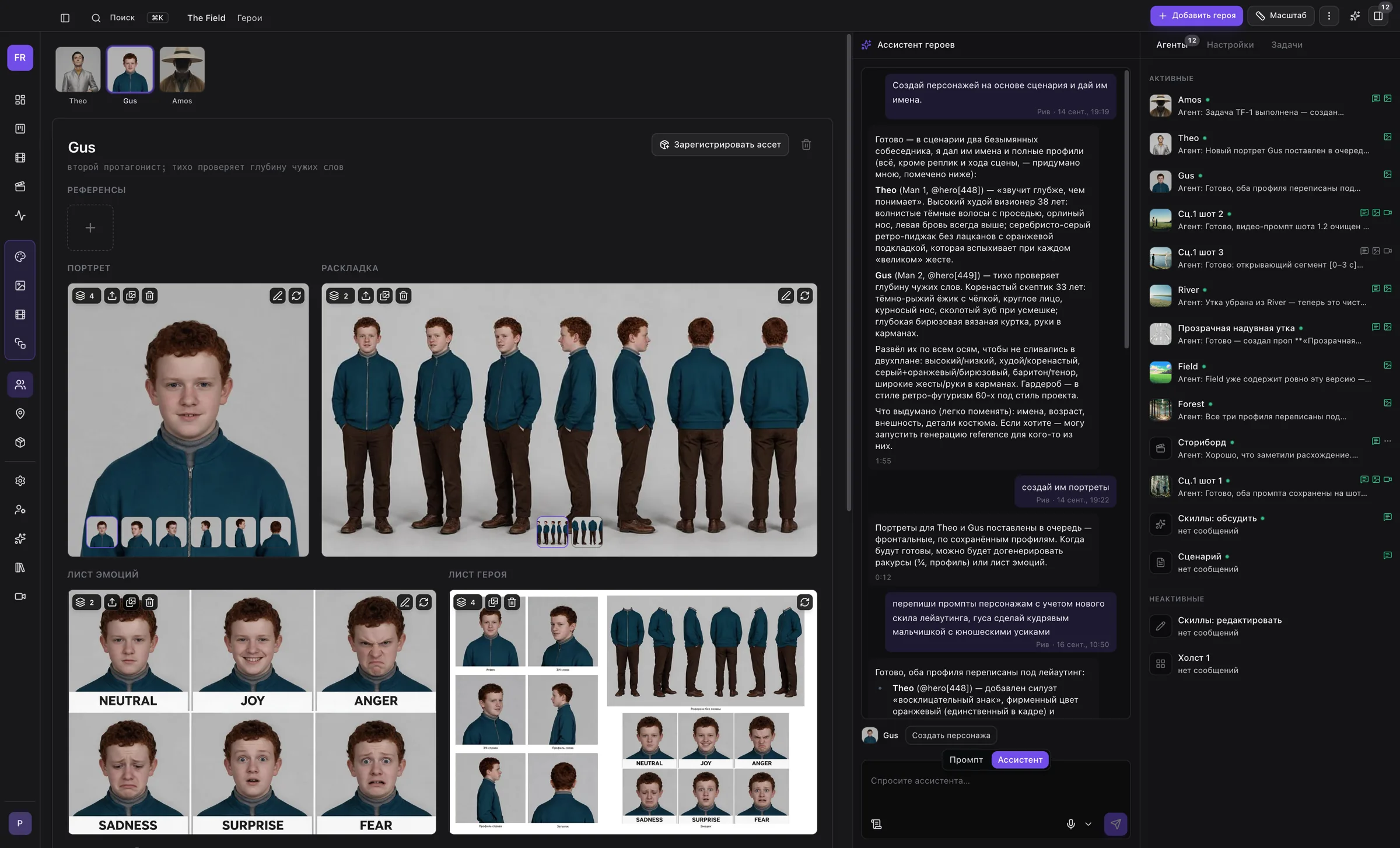Switch to the Задачи tab

tap(1286, 45)
